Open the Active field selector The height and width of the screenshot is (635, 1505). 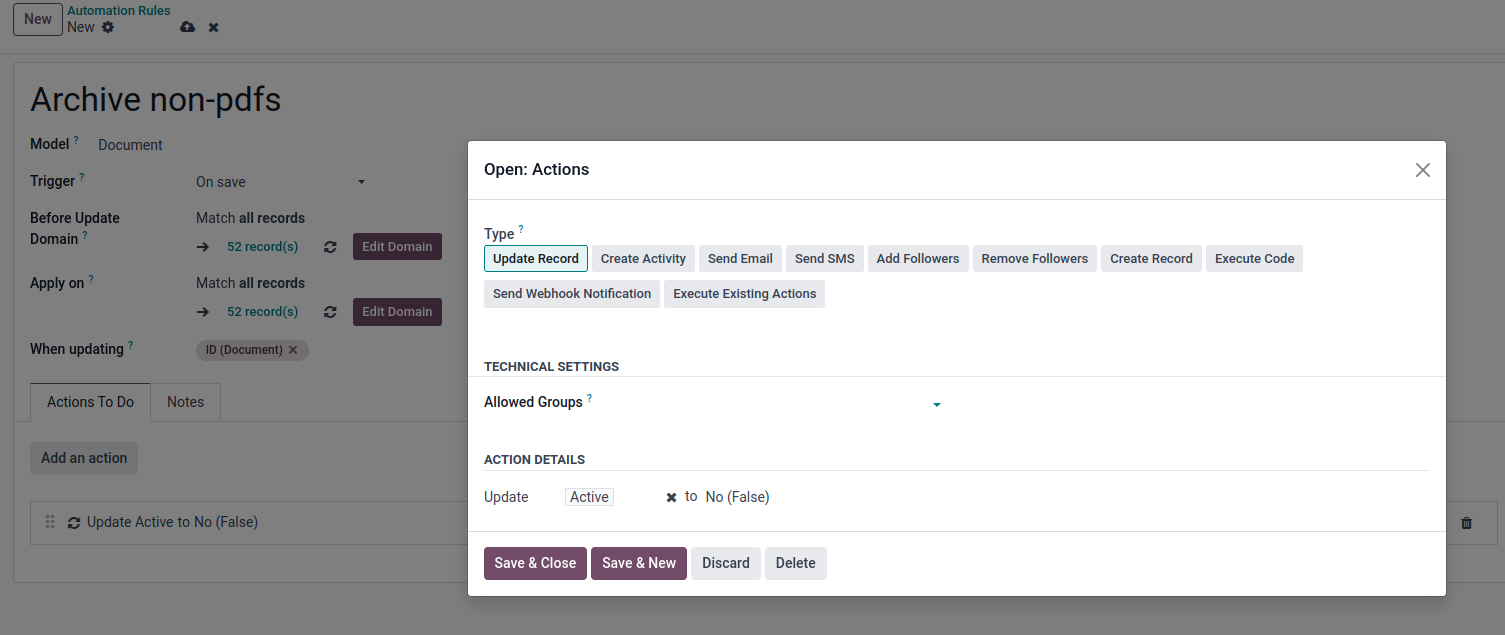click(589, 497)
